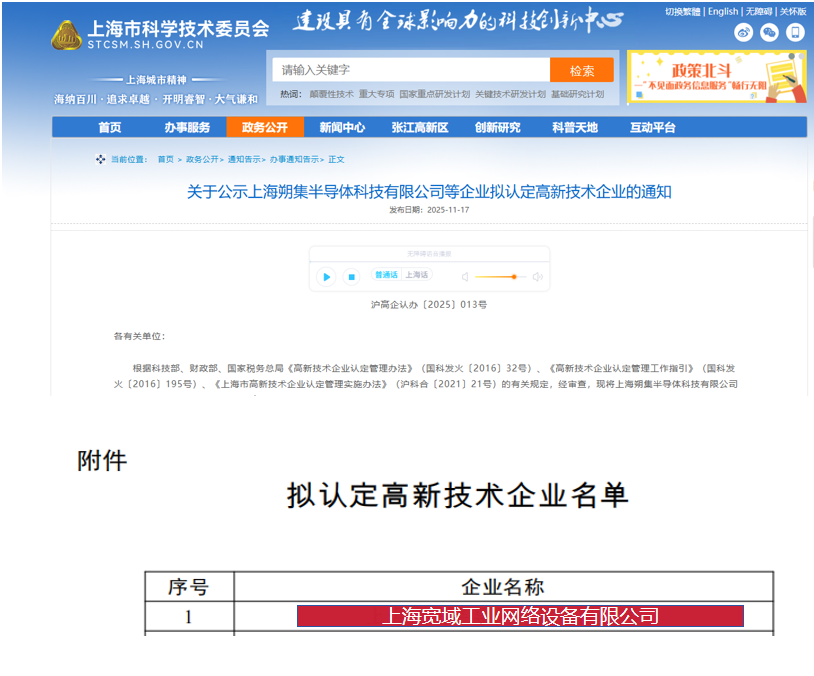Open the Weibo social icon

pos(743,32)
